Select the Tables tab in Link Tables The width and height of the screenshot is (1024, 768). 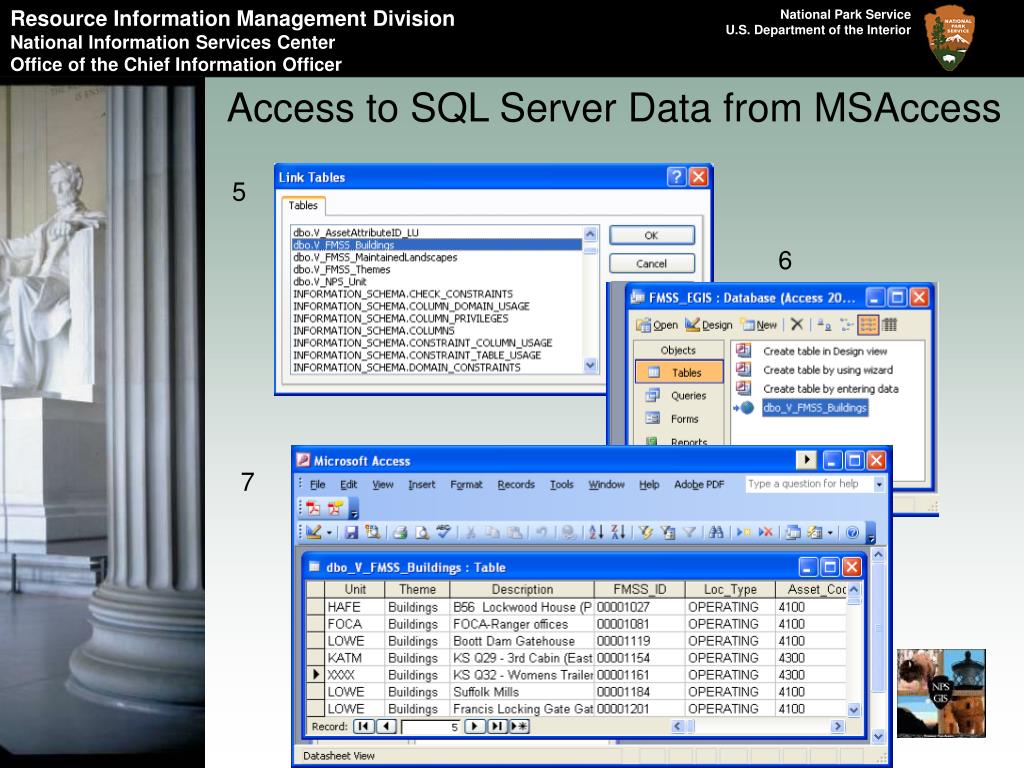[303, 205]
